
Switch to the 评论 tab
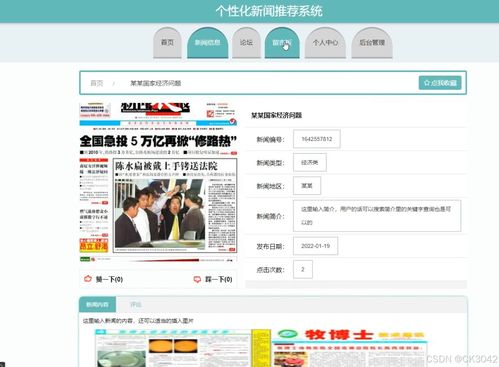pyautogui.click(x=136, y=304)
